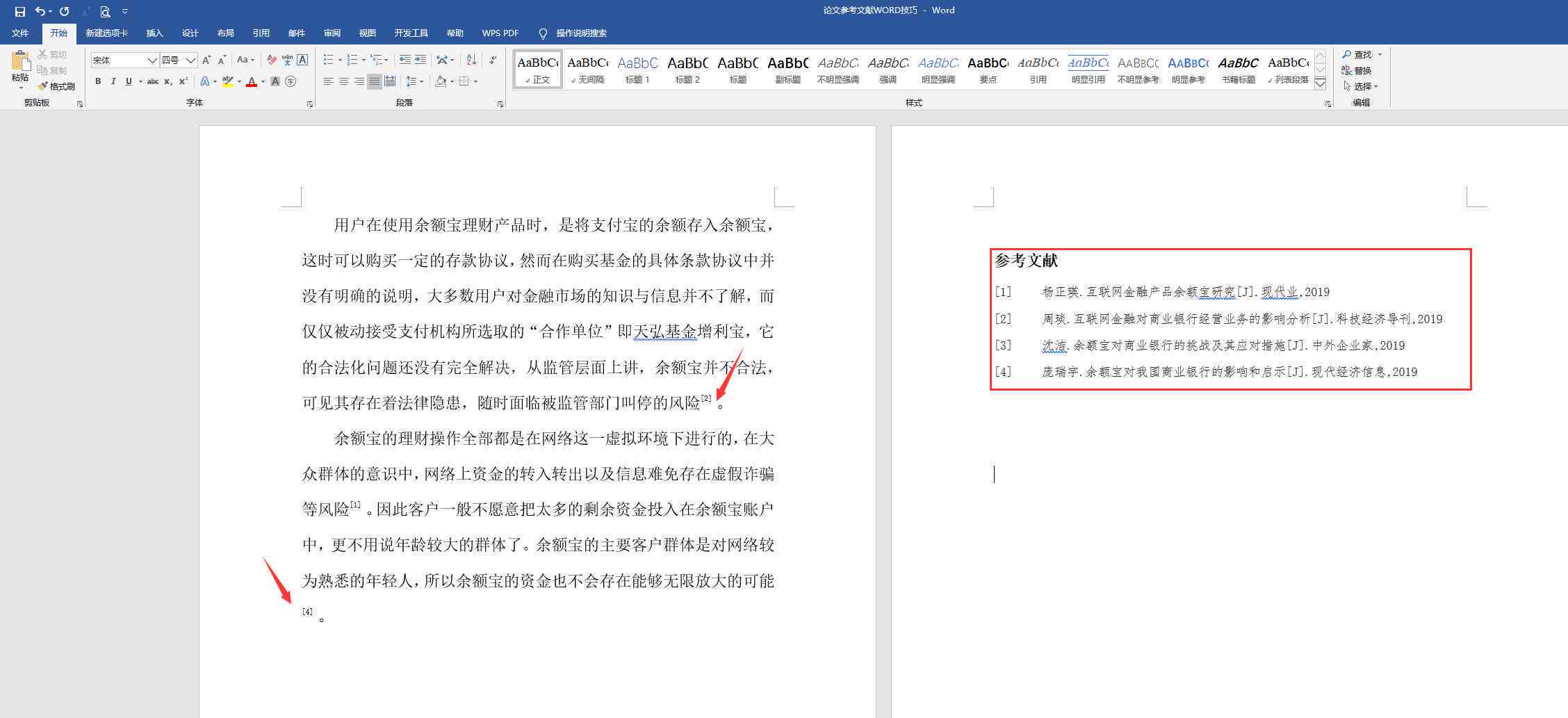Image resolution: width=1568 pixels, height=718 pixels.
Task: Expand the borders dropdown arrow
Action: click(476, 82)
